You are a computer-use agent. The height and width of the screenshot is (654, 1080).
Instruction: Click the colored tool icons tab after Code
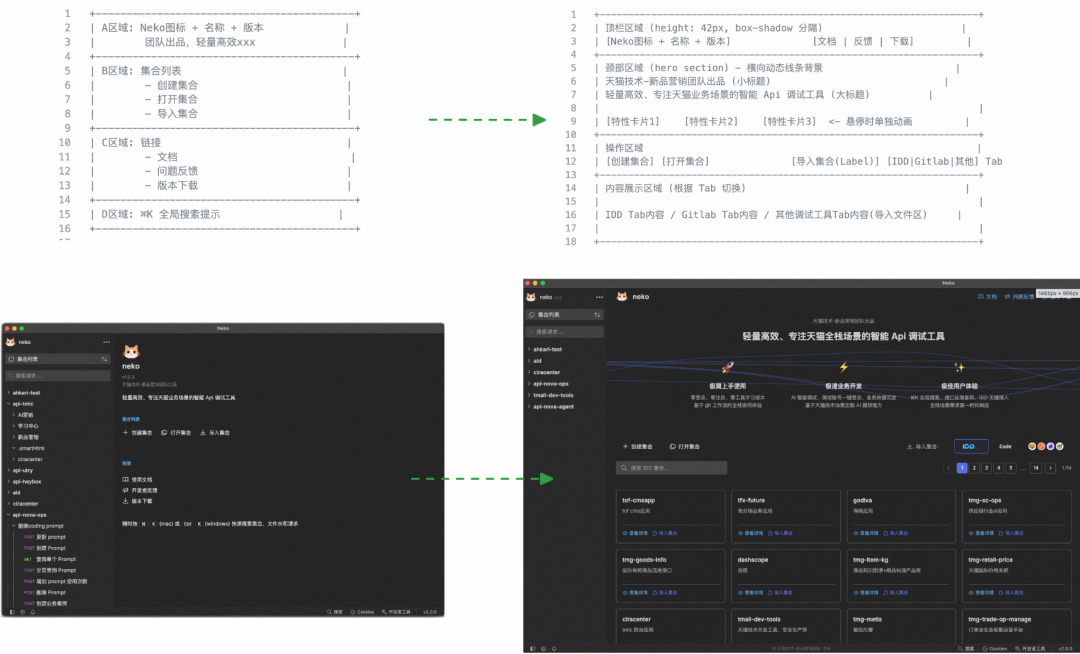[x=1046, y=447]
